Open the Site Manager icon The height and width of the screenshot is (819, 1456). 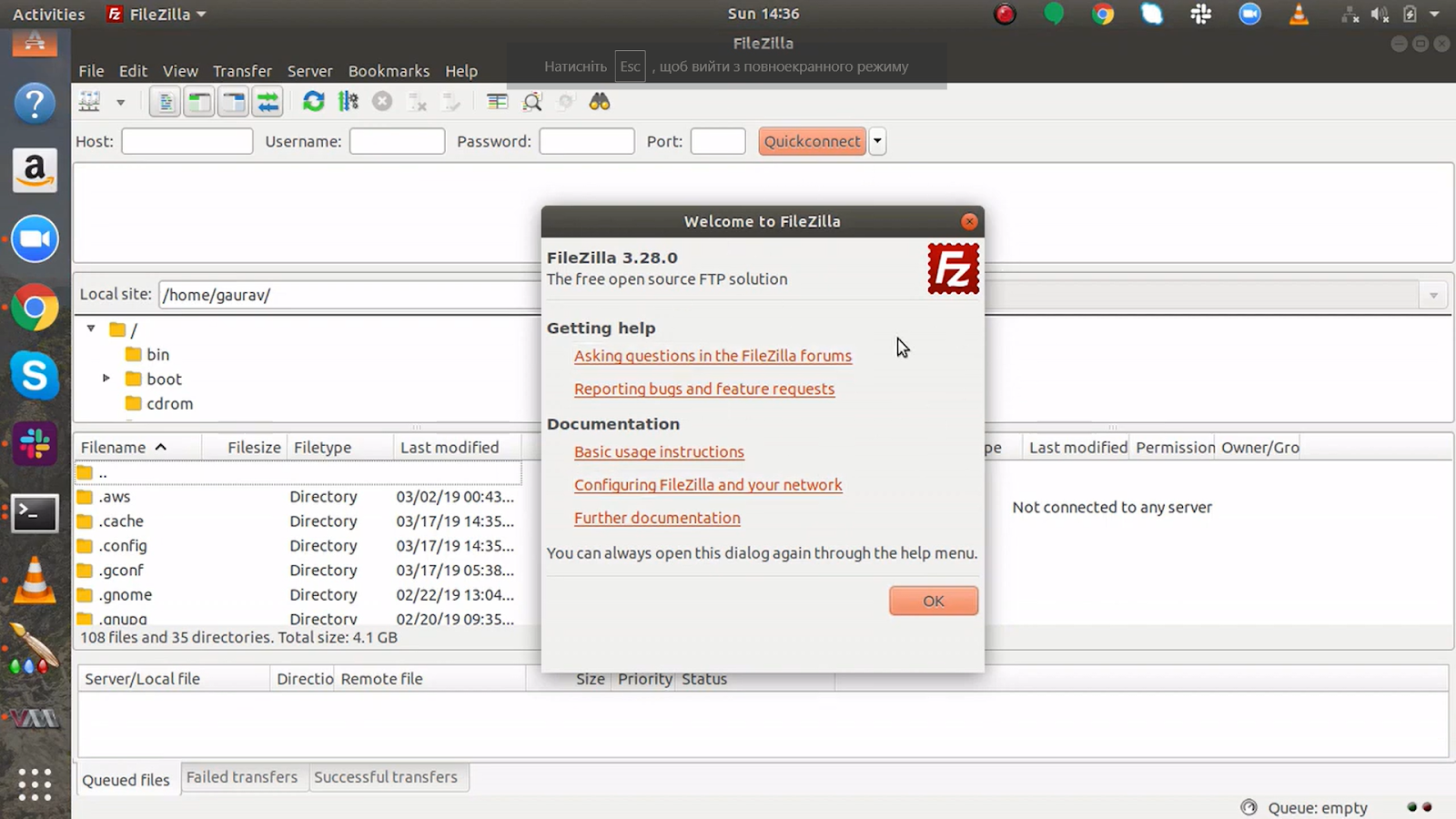point(89,102)
